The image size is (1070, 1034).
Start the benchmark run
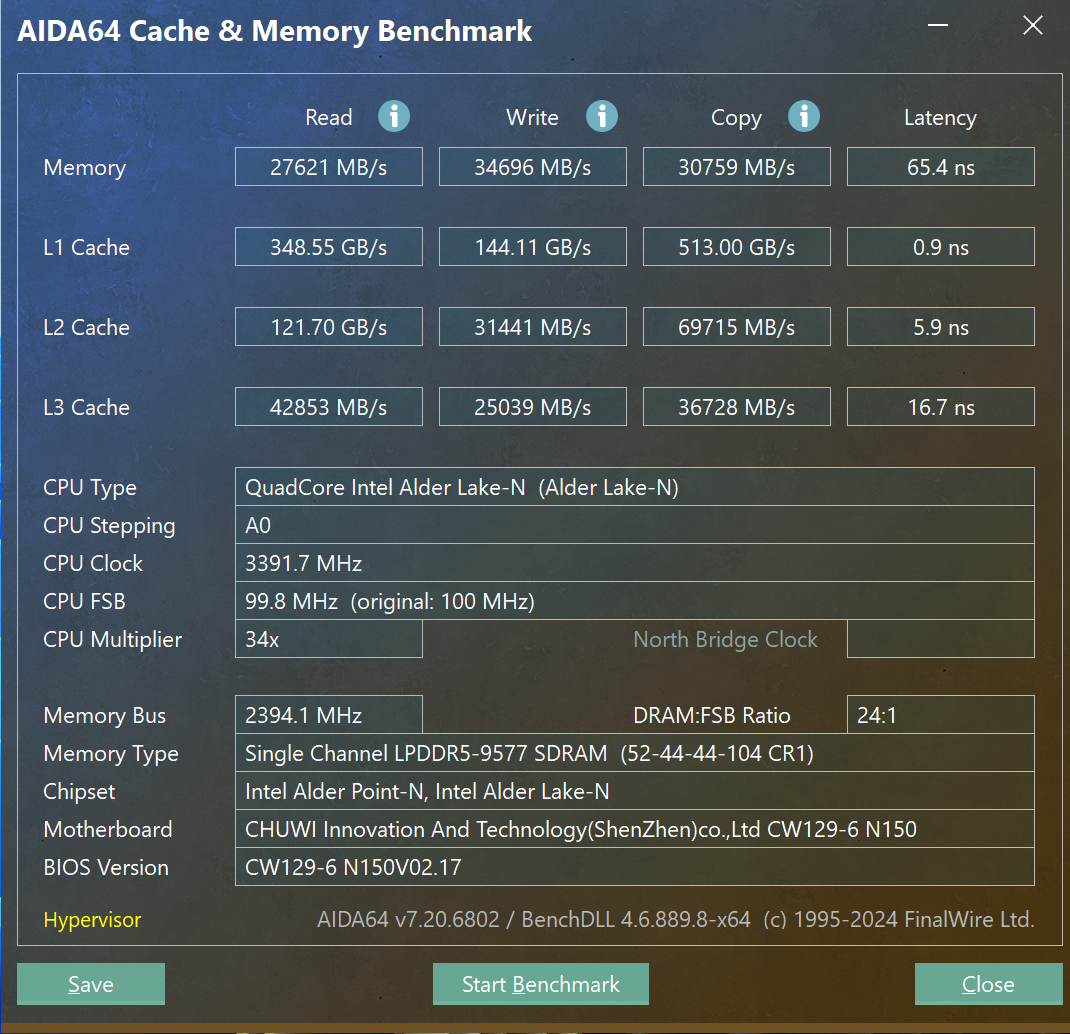[540, 983]
